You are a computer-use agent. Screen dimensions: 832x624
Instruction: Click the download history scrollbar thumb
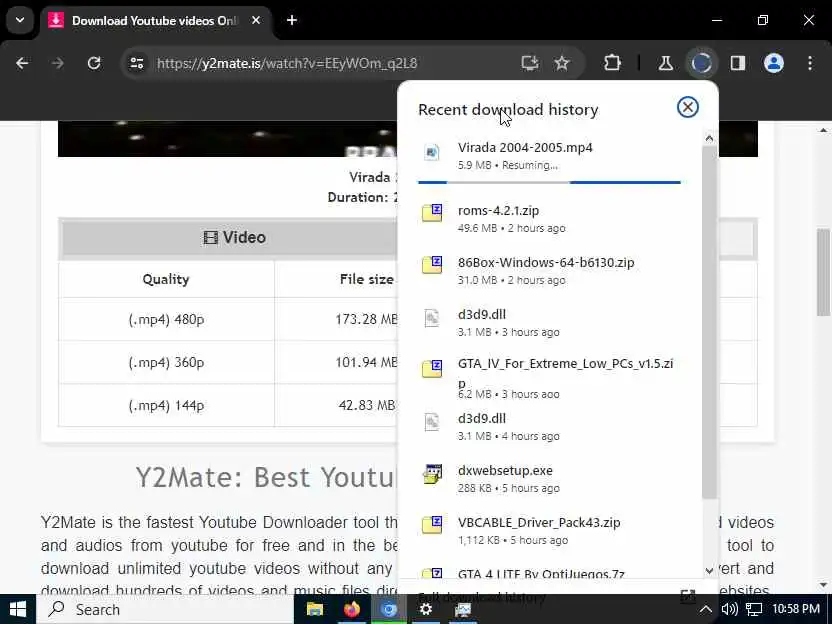tap(709, 323)
